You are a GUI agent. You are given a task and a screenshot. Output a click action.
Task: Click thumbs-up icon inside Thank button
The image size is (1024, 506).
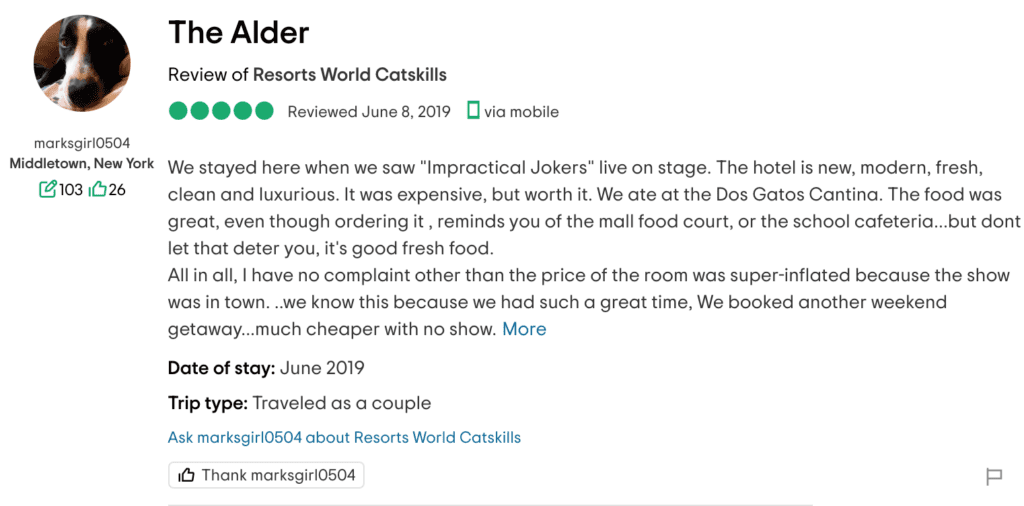pyautogui.click(x=186, y=475)
